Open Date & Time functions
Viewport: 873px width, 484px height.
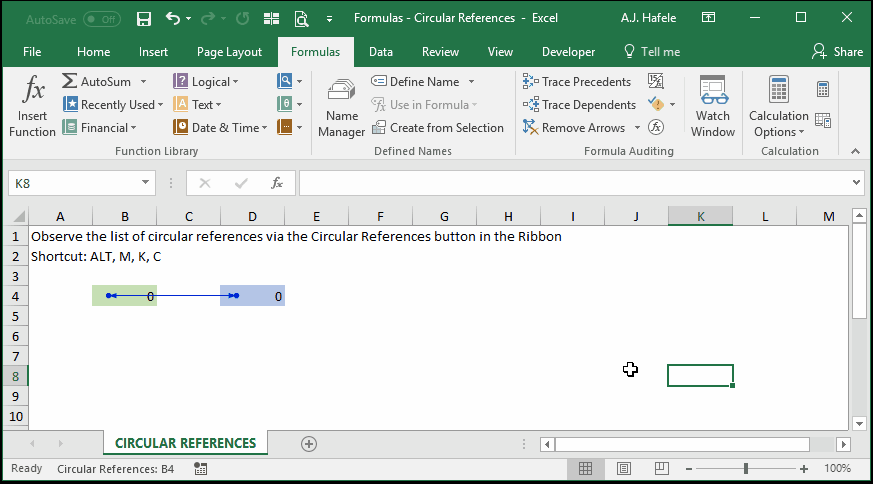point(220,128)
